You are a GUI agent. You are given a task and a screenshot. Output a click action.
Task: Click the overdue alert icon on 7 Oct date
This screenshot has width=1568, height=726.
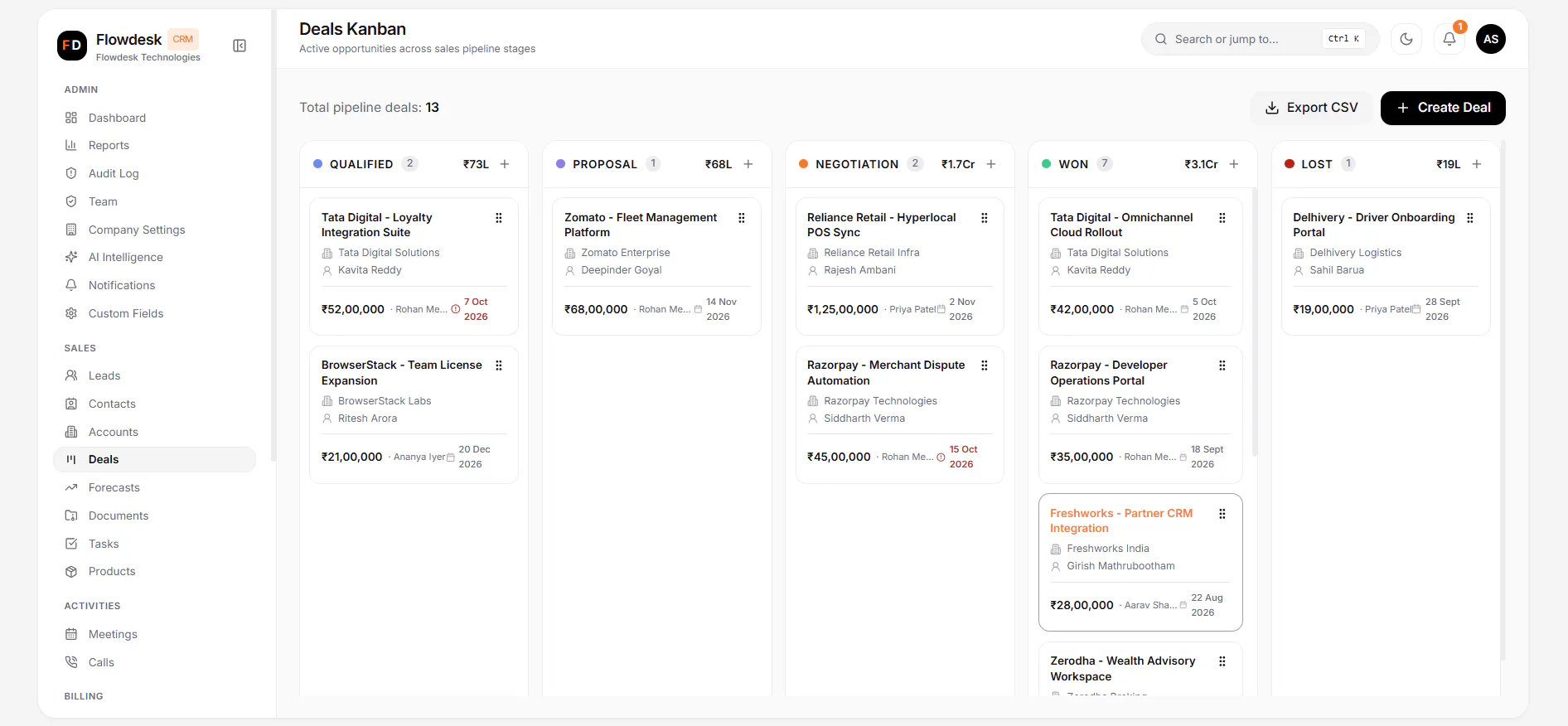456,309
